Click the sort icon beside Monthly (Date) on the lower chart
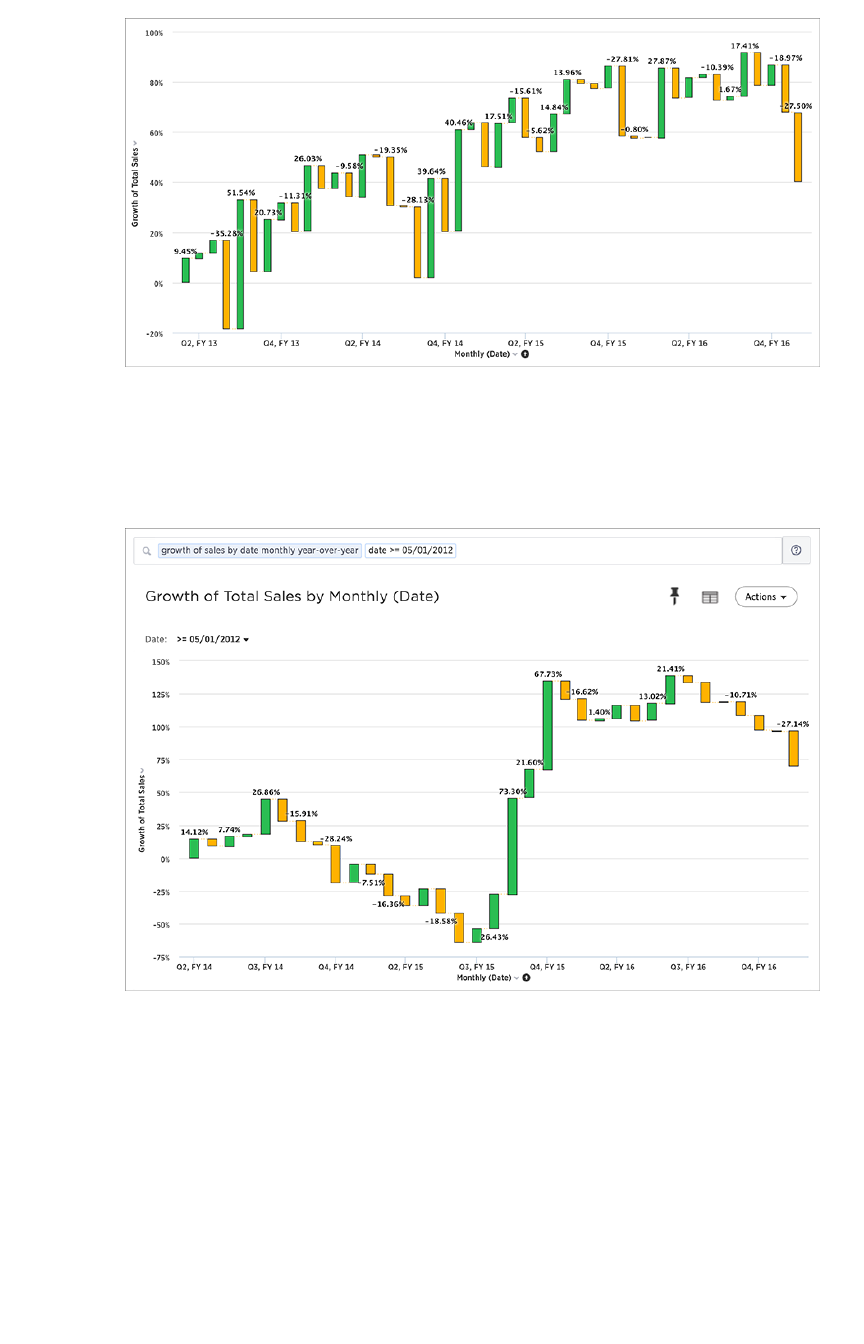This screenshot has width=864, height=1344. point(526,978)
